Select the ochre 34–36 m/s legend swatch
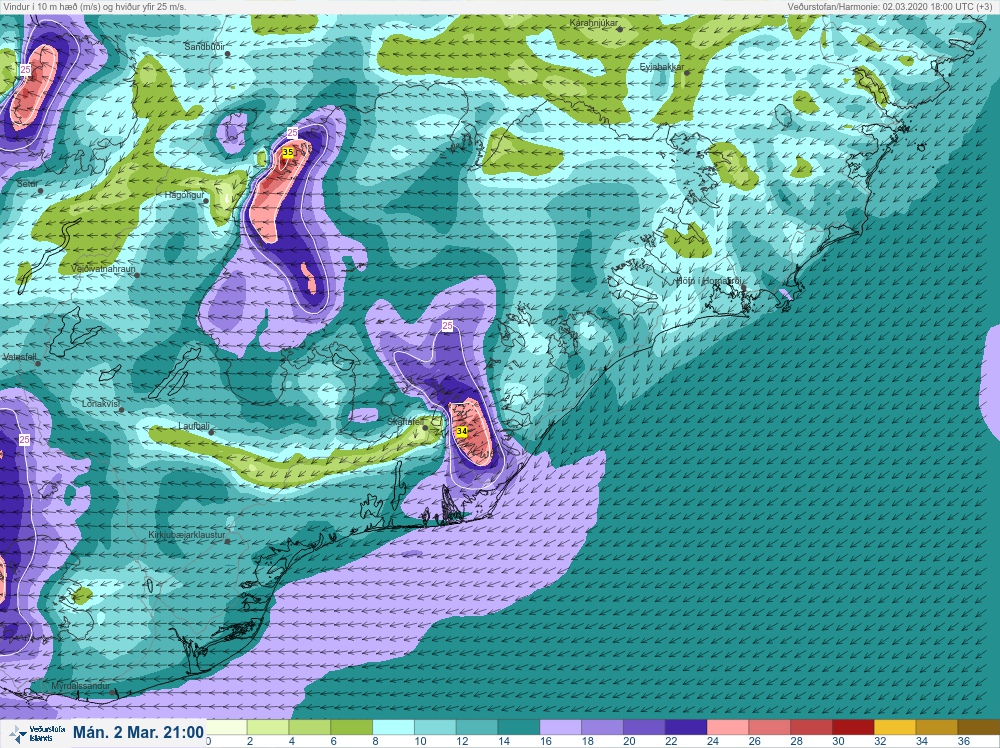Screen dimensions: 1000x748 click(937, 728)
